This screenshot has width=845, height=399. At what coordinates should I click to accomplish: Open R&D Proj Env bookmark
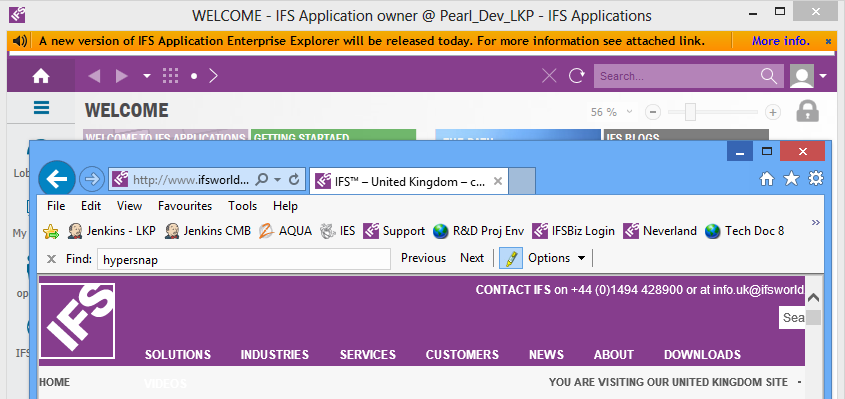coord(479,231)
